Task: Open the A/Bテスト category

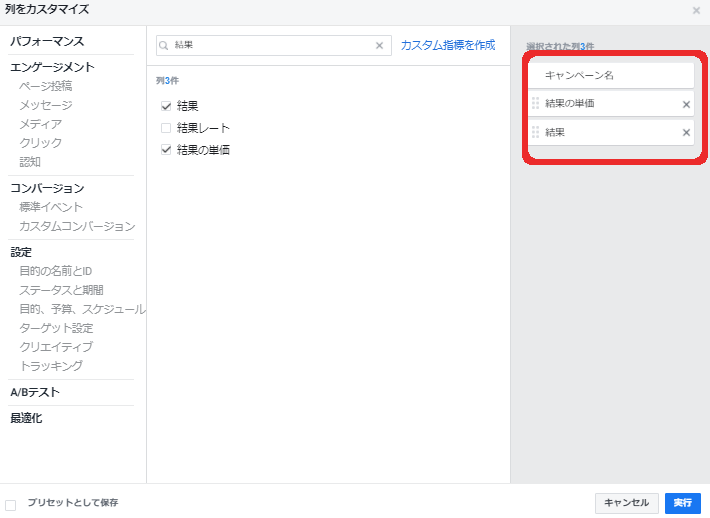Action: [35, 392]
